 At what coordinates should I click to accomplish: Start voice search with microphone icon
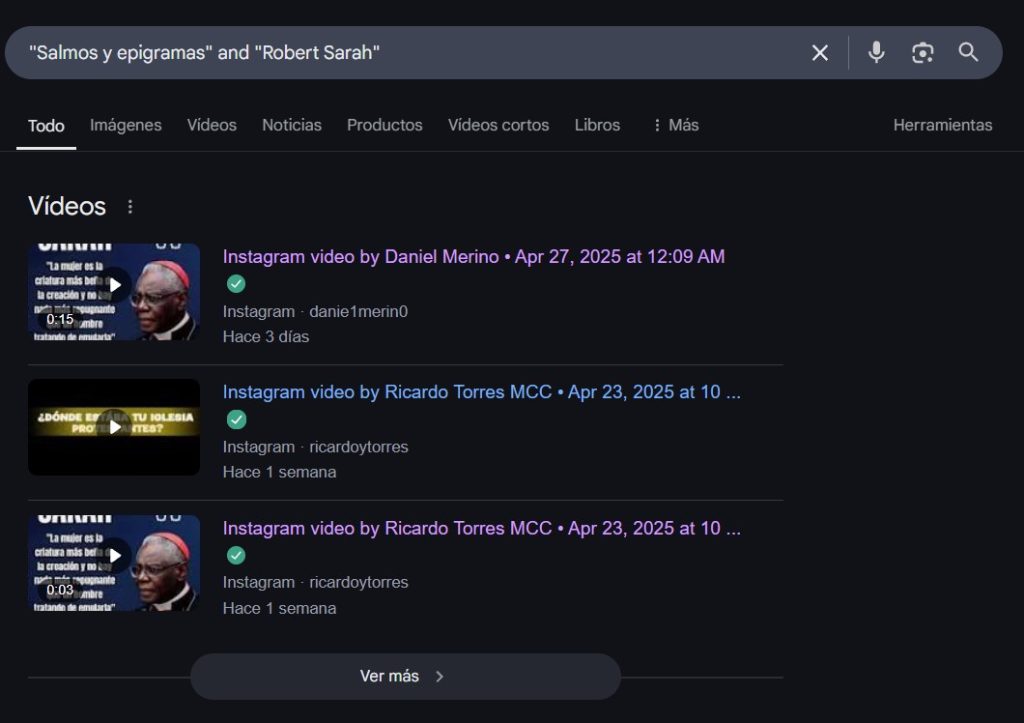[x=876, y=52]
